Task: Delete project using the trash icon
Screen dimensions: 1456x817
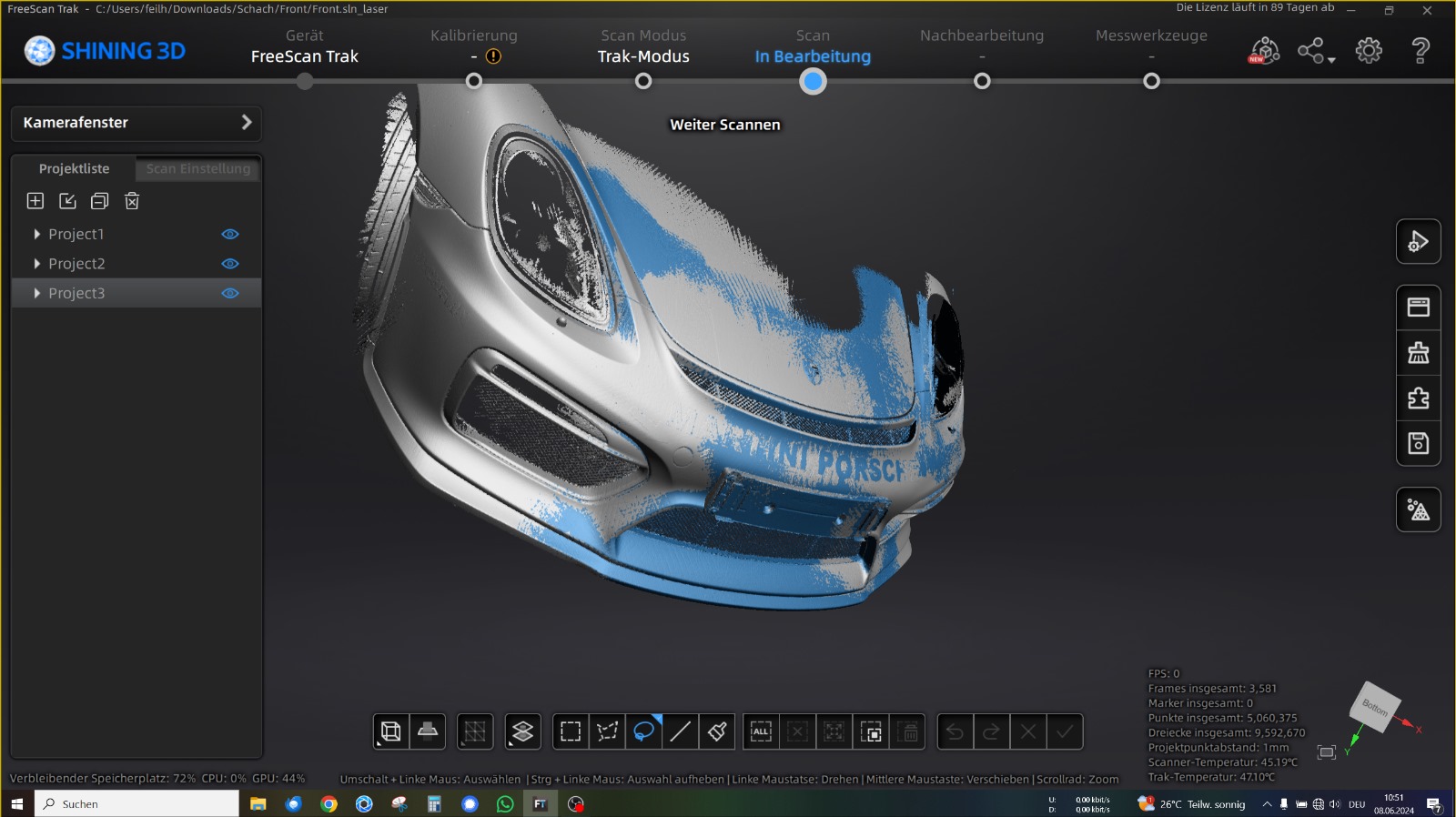Action: 132,201
